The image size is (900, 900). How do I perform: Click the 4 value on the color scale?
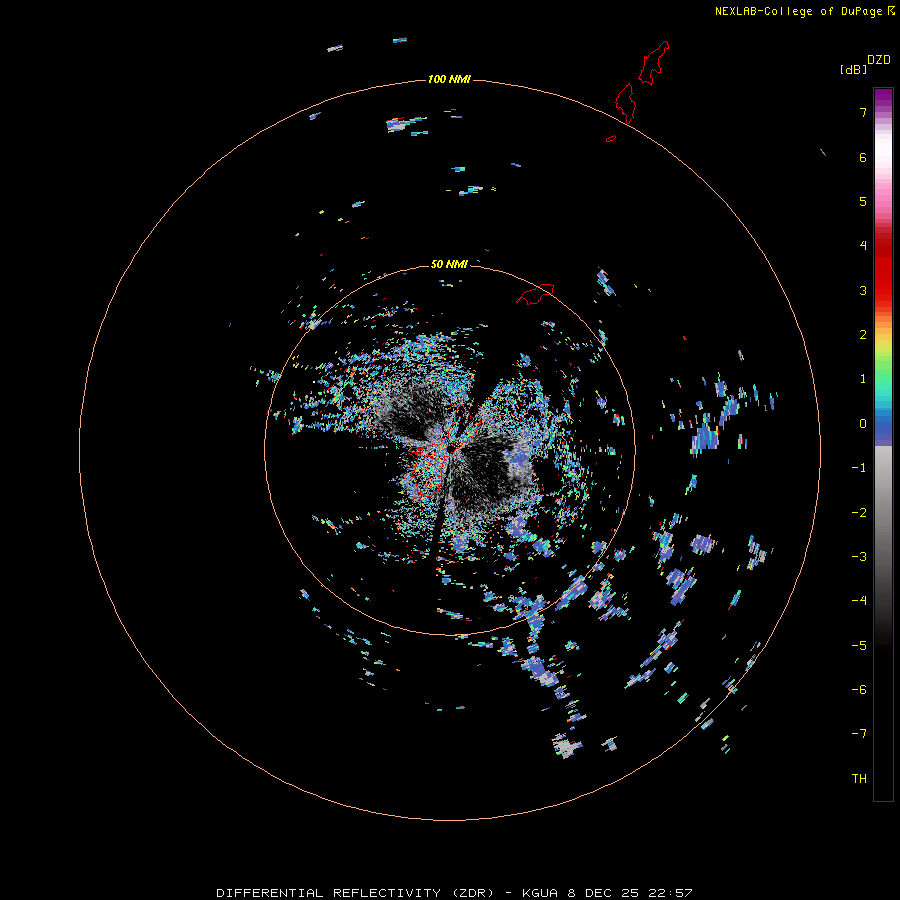pyautogui.click(x=863, y=246)
